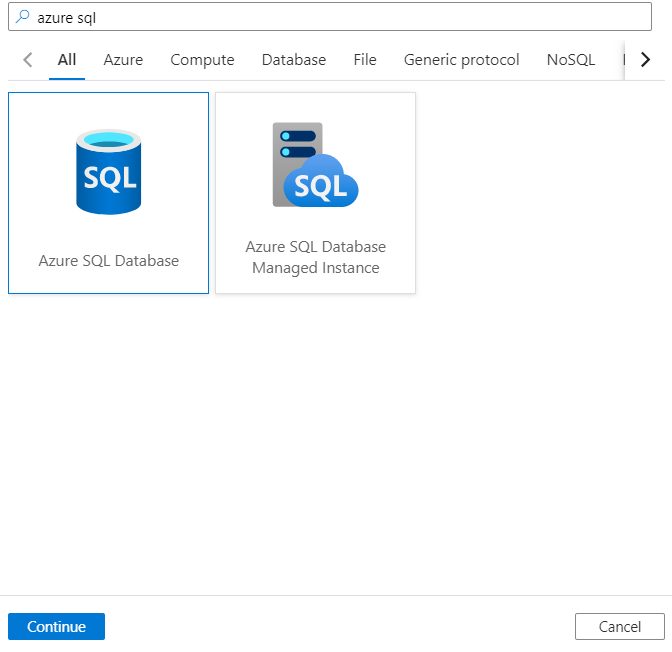The height and width of the screenshot is (652, 672).
Task: Click the left tab-scroll chevron
Action: tap(28, 60)
